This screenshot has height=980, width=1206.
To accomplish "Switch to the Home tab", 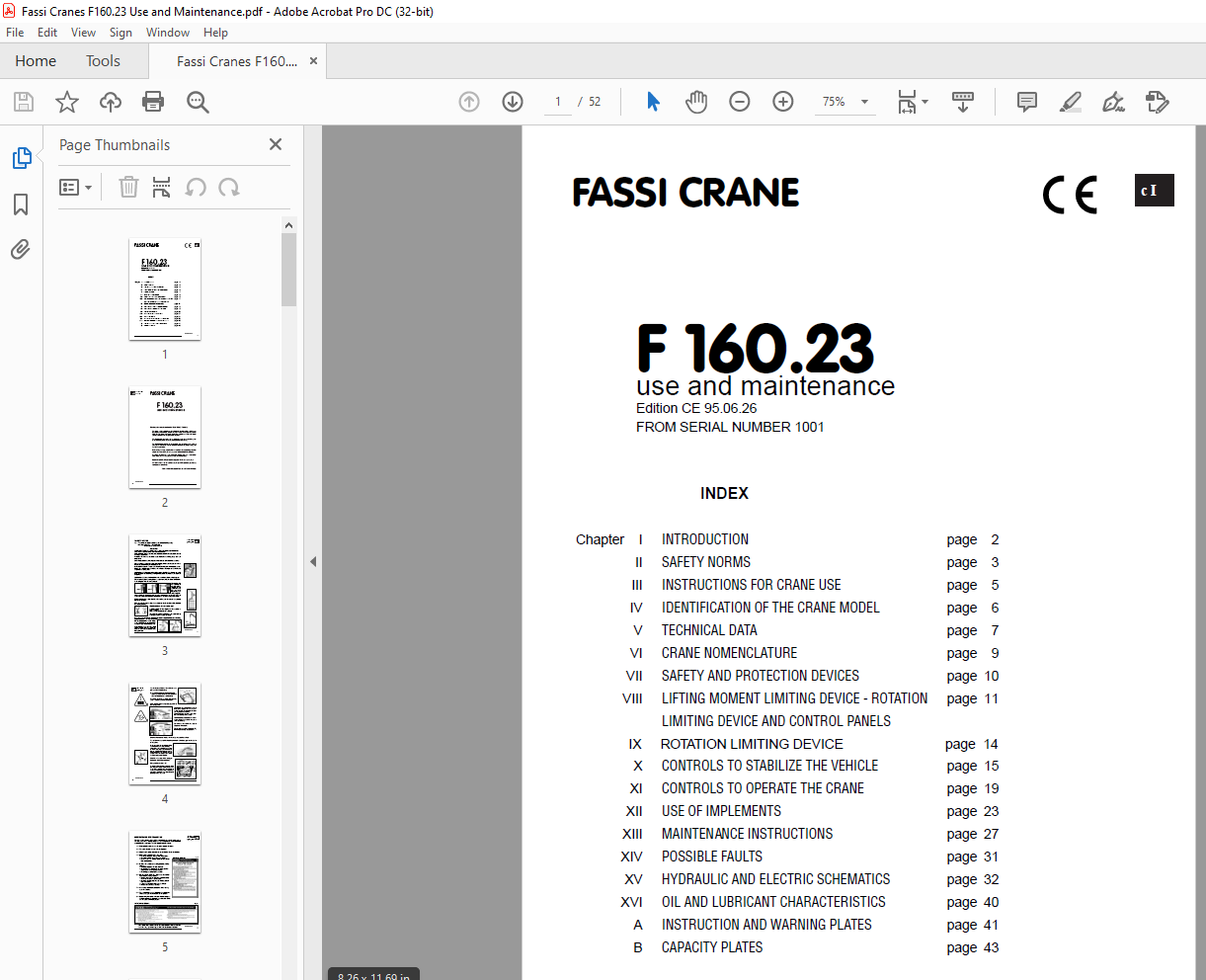I will 36,61.
